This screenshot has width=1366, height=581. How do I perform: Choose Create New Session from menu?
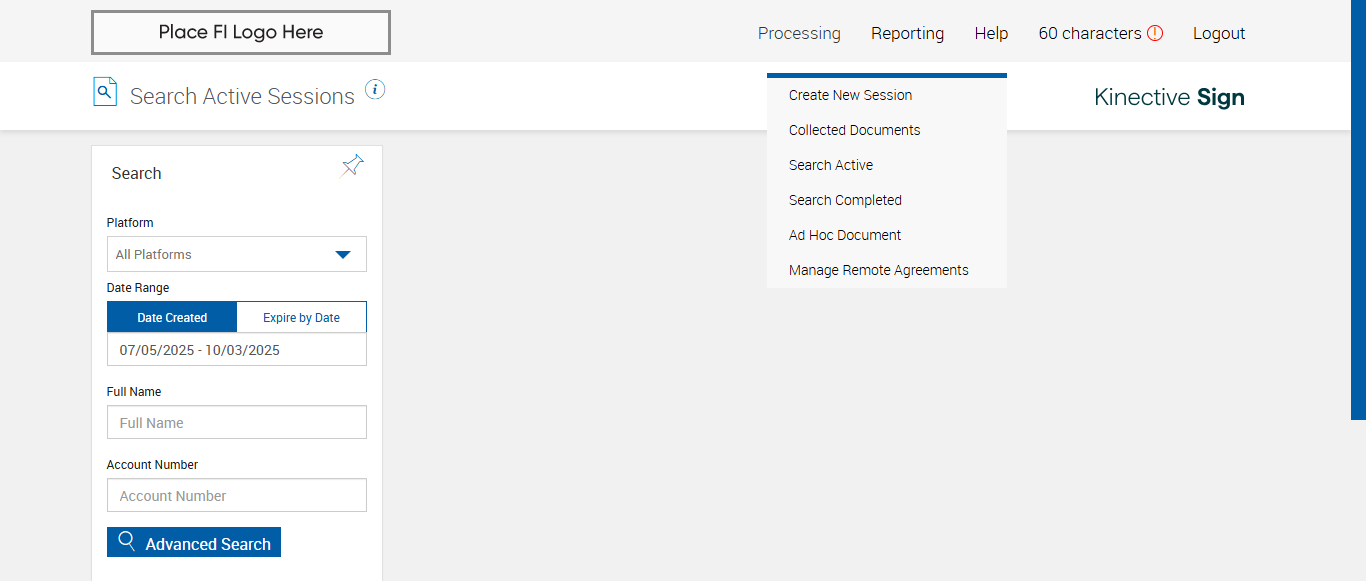pyautogui.click(x=850, y=95)
